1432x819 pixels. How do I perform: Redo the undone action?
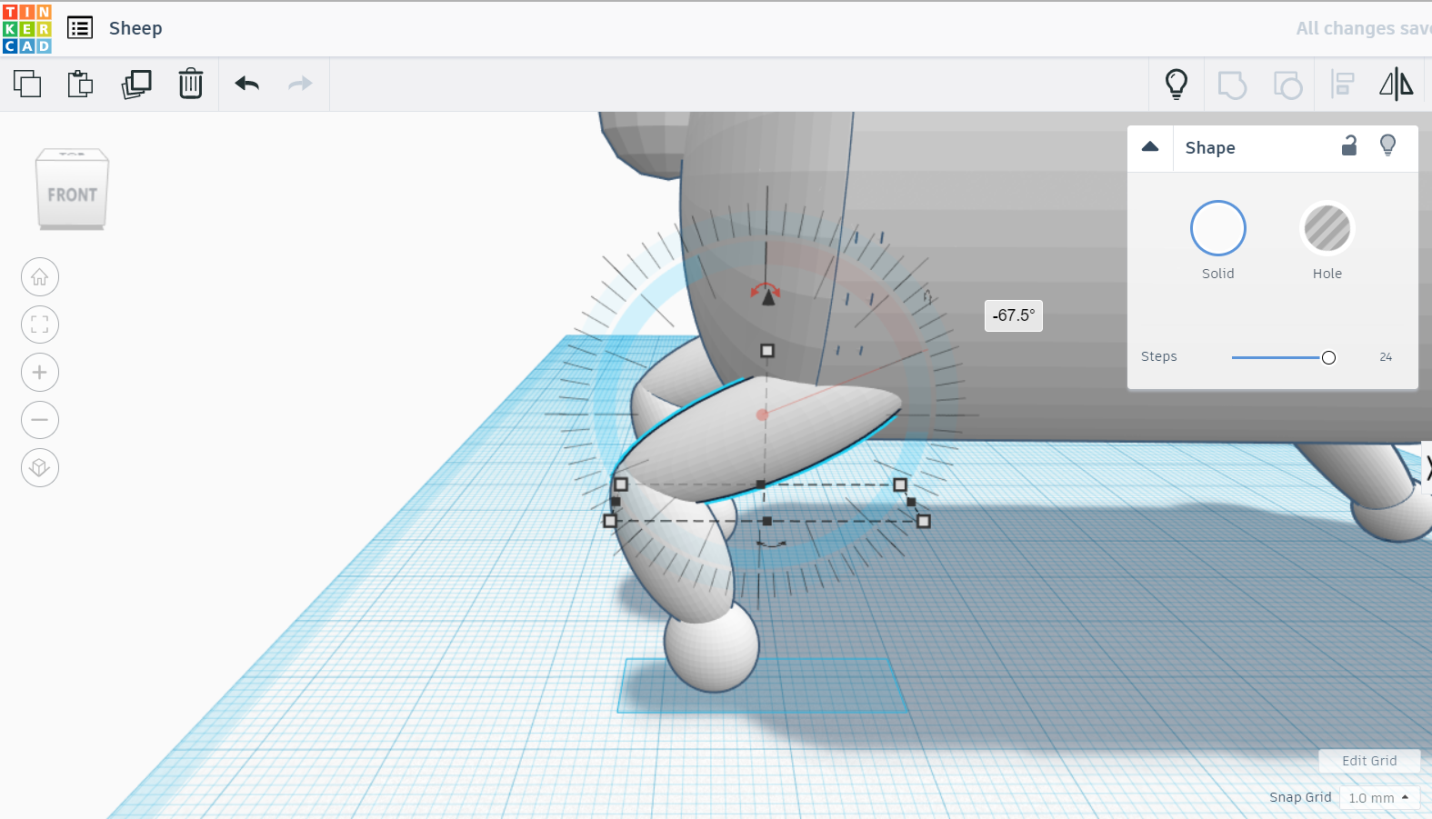[300, 84]
